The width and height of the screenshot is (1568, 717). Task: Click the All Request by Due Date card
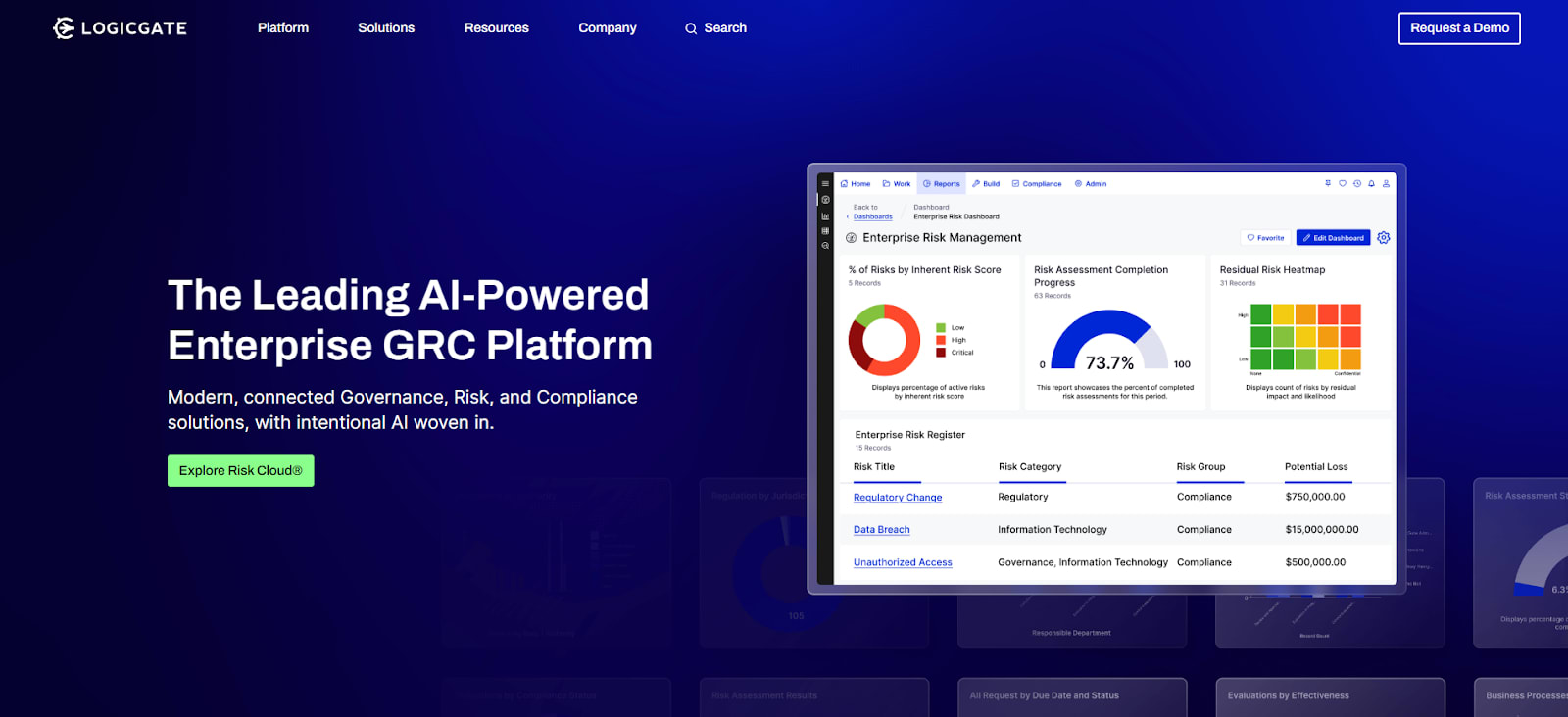tap(1072, 697)
